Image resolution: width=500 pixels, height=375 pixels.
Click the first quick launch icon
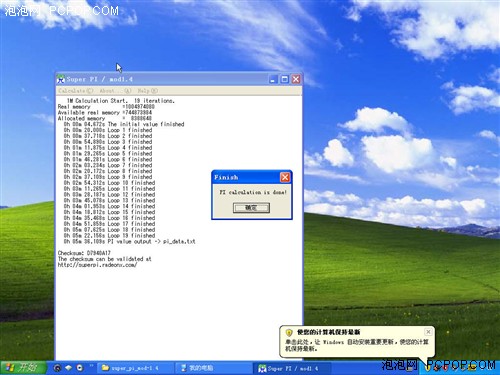(x=57, y=368)
